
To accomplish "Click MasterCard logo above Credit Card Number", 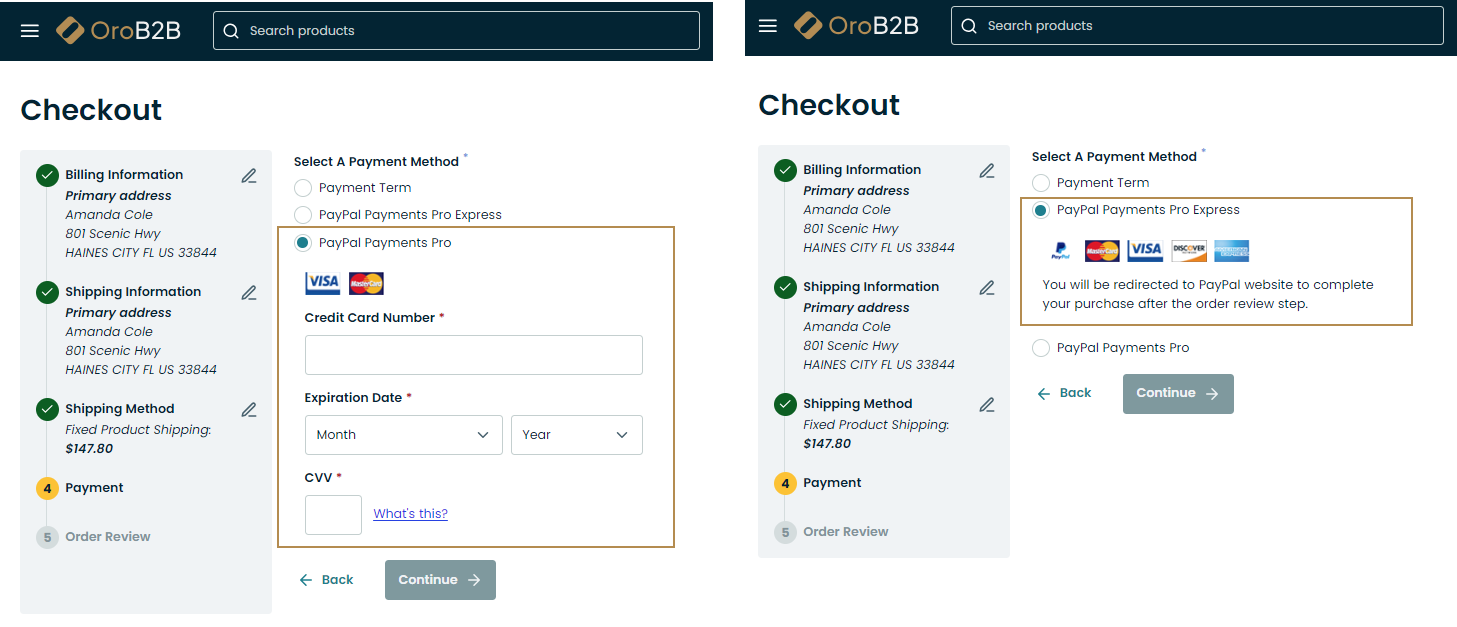I will 366,283.
